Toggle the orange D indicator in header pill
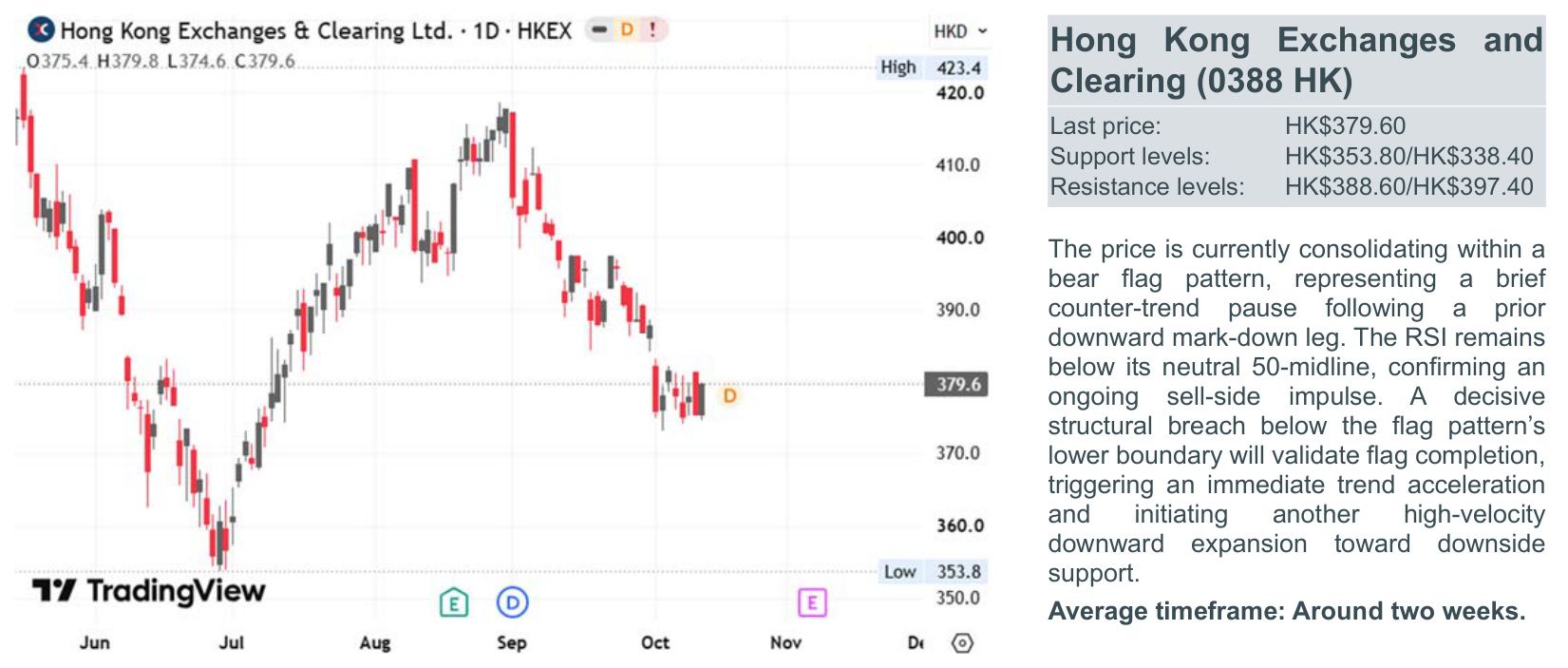This screenshot has height=668, width=1568. pyautogui.click(x=627, y=30)
